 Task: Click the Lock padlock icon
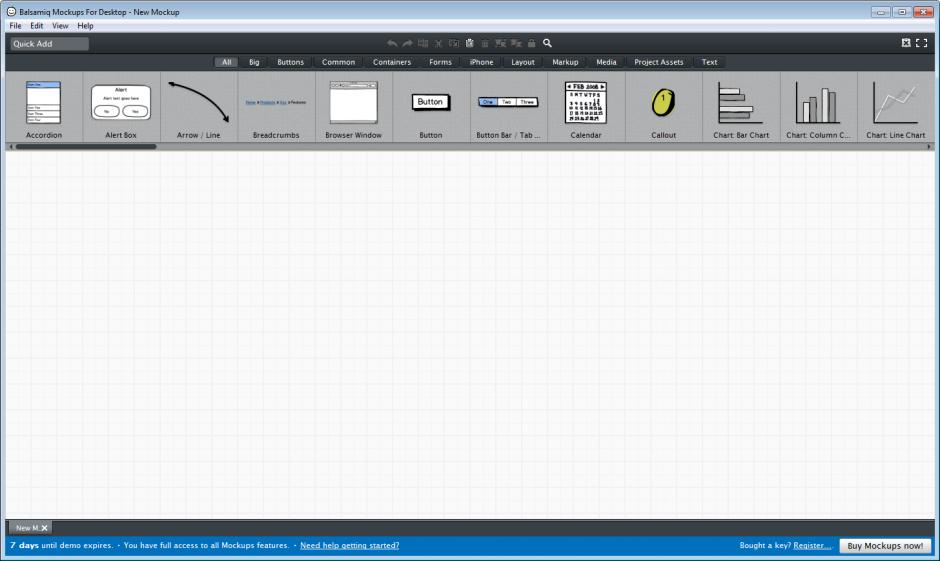(532, 43)
